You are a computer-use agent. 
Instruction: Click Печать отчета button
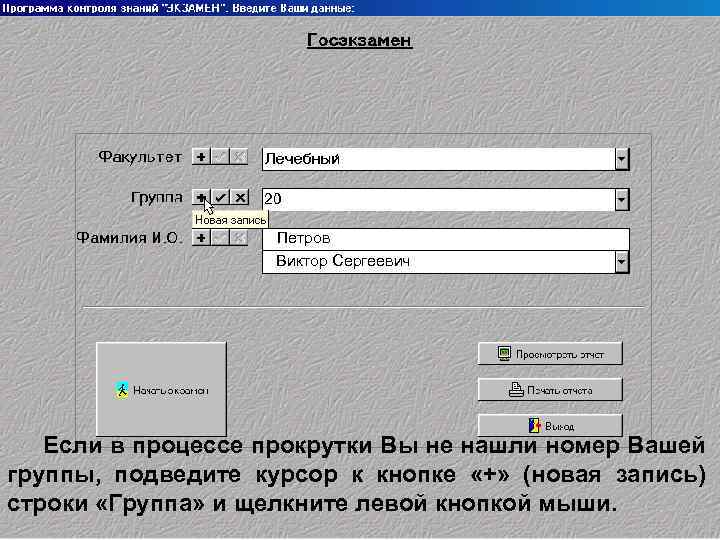point(550,390)
